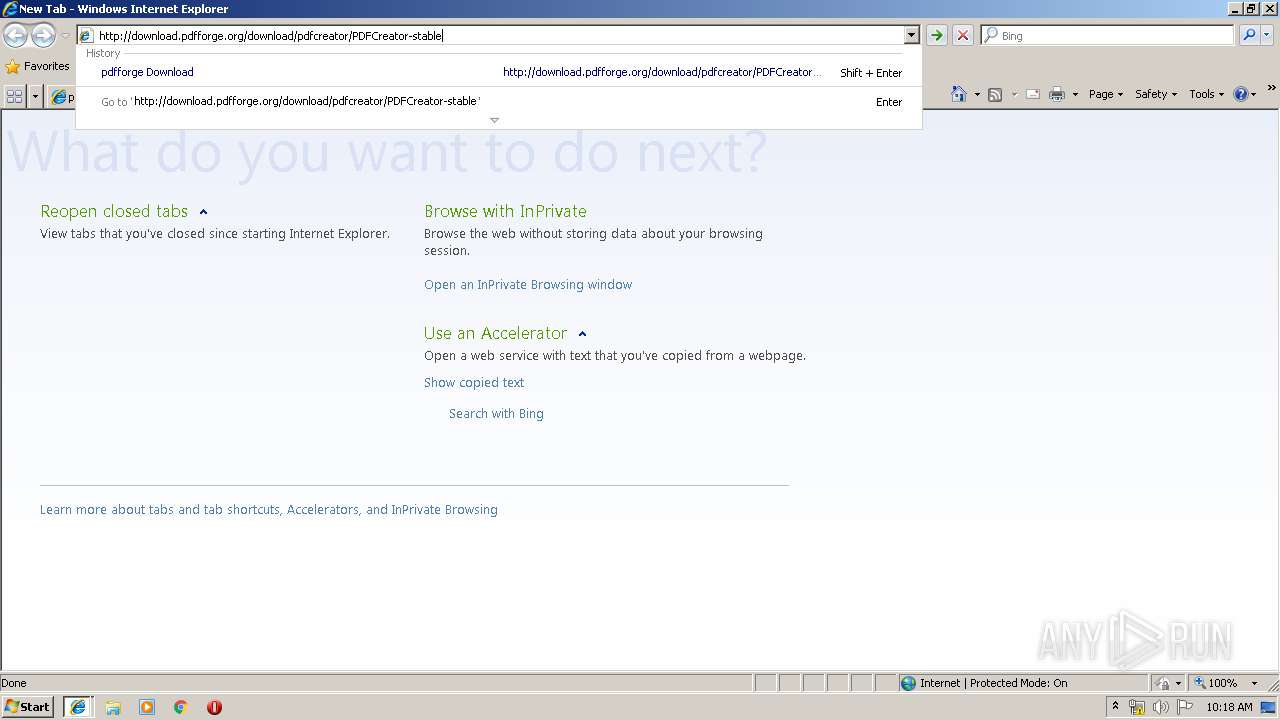Expand the command bar overflow chevron

[1272, 89]
